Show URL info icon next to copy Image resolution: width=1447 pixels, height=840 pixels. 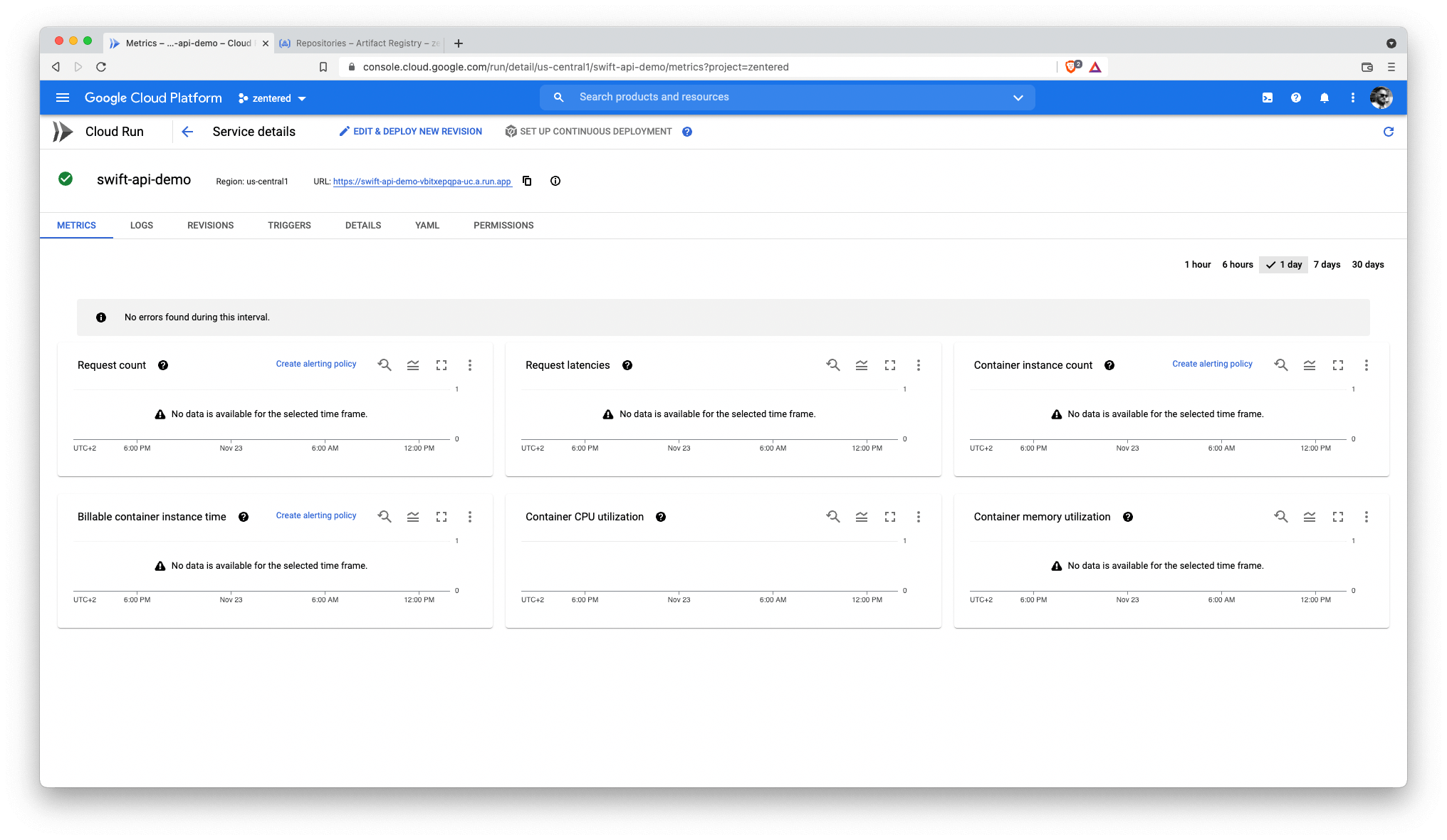point(555,181)
